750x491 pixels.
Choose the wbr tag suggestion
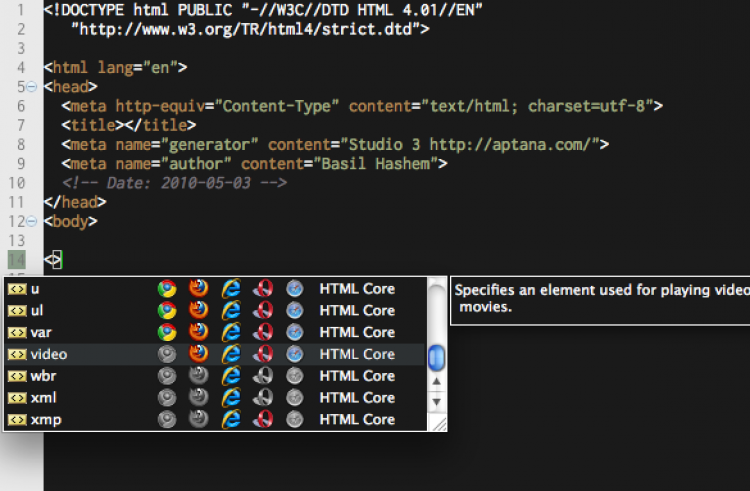pos(45,376)
